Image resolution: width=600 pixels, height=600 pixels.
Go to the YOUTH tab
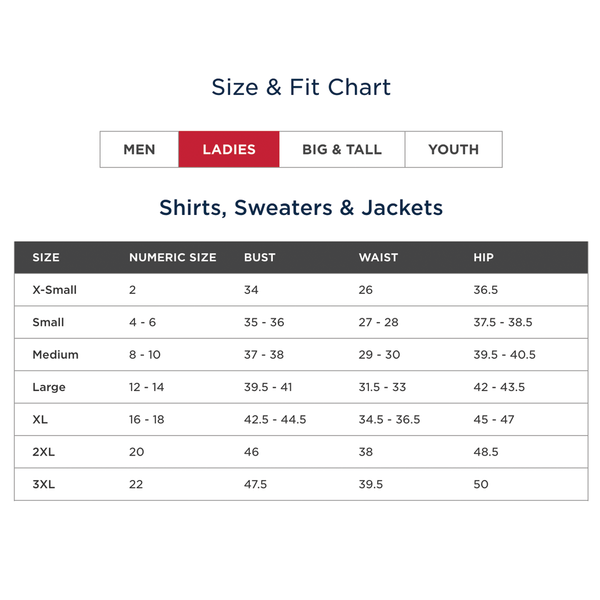tap(453, 150)
